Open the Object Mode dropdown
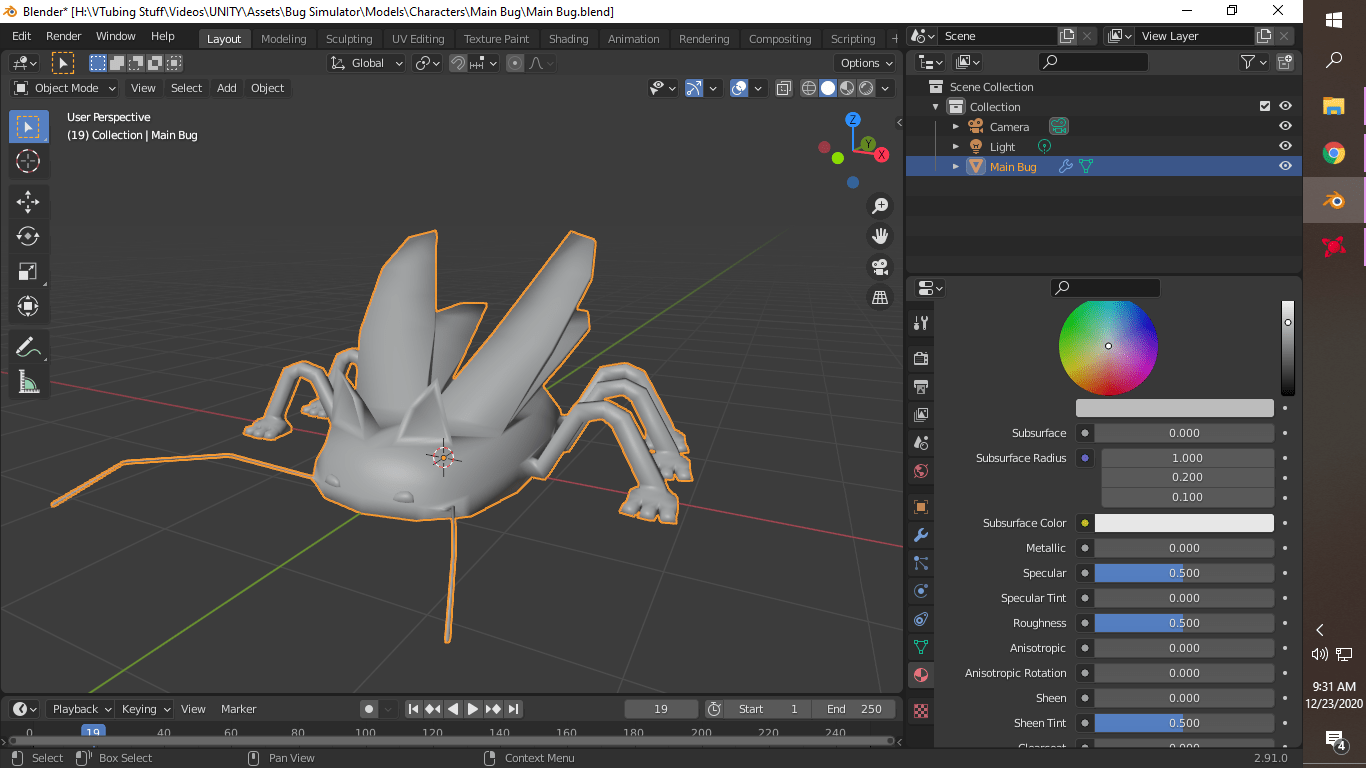Image resolution: width=1366 pixels, height=768 pixels. pyautogui.click(x=63, y=88)
